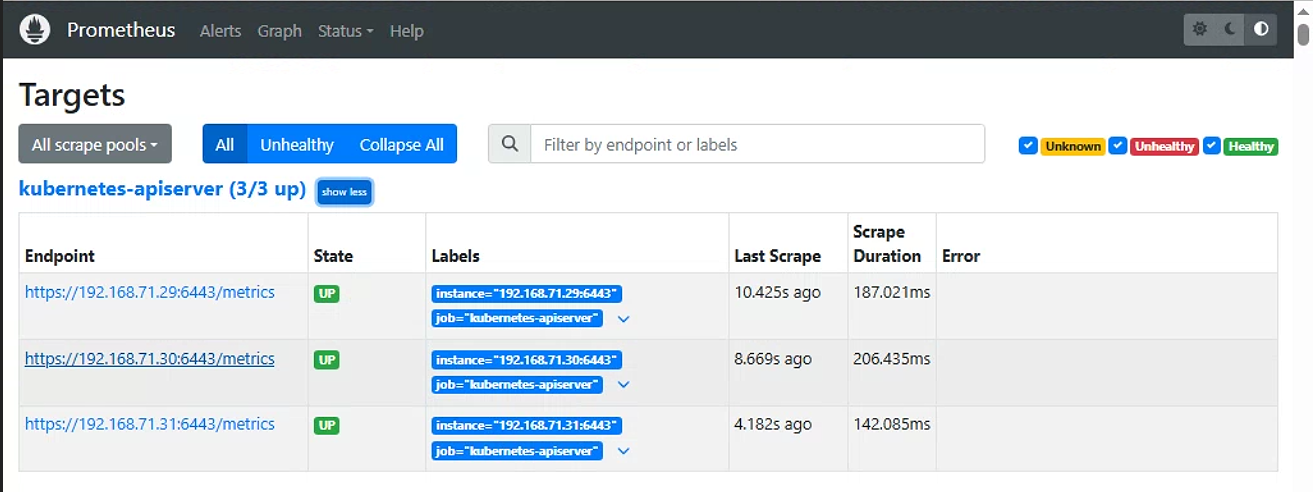Click the 206.435ms scrape duration

click(892, 358)
